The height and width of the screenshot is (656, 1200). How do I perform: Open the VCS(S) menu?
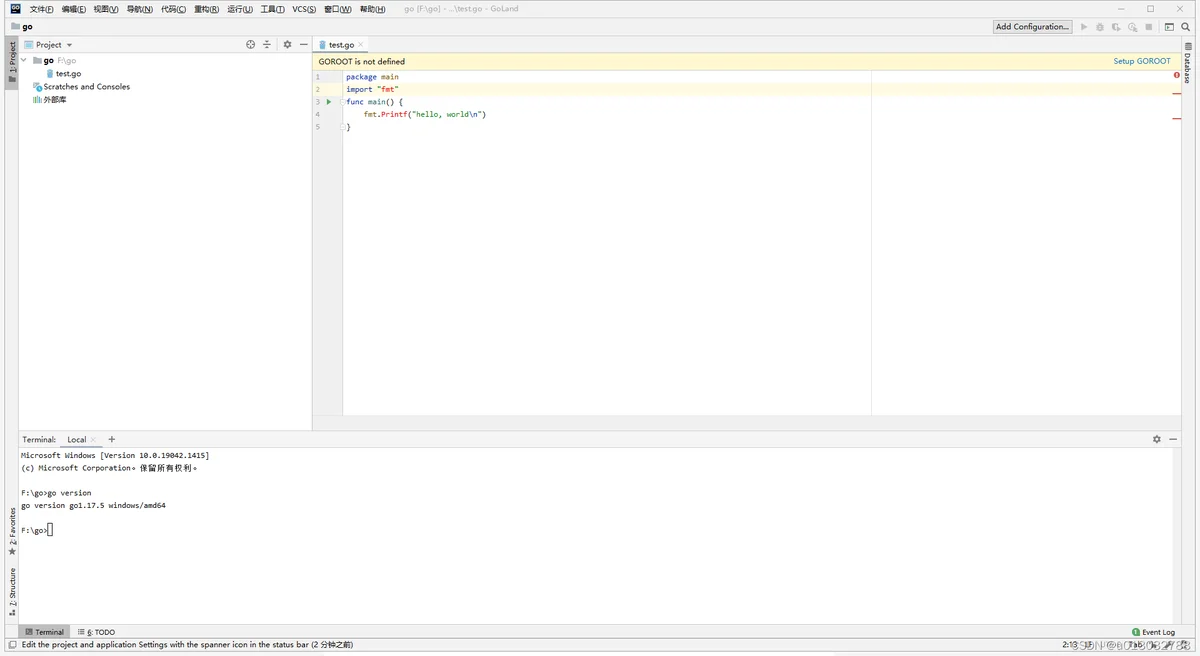pyautogui.click(x=304, y=9)
